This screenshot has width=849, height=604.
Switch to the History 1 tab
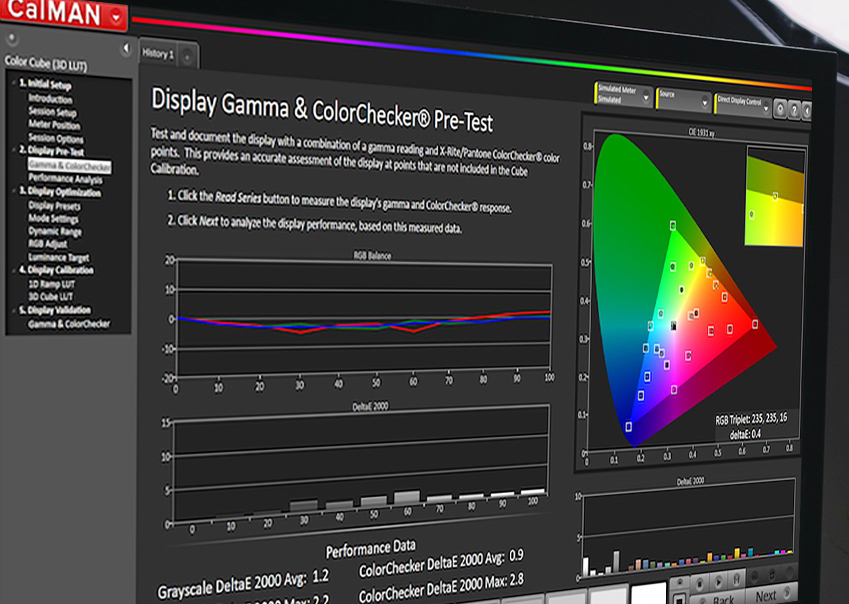point(158,54)
